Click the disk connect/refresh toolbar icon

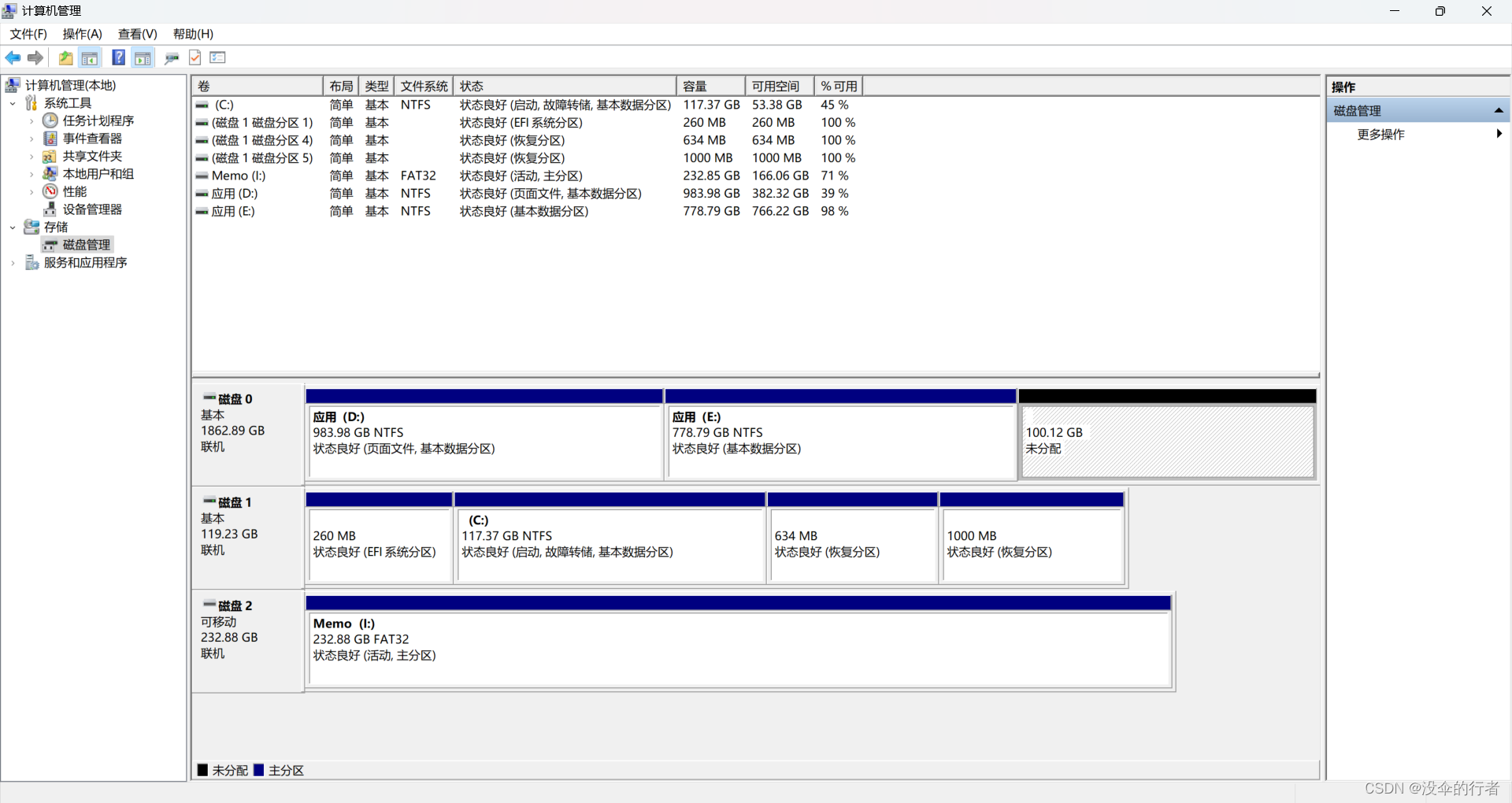[x=172, y=57]
